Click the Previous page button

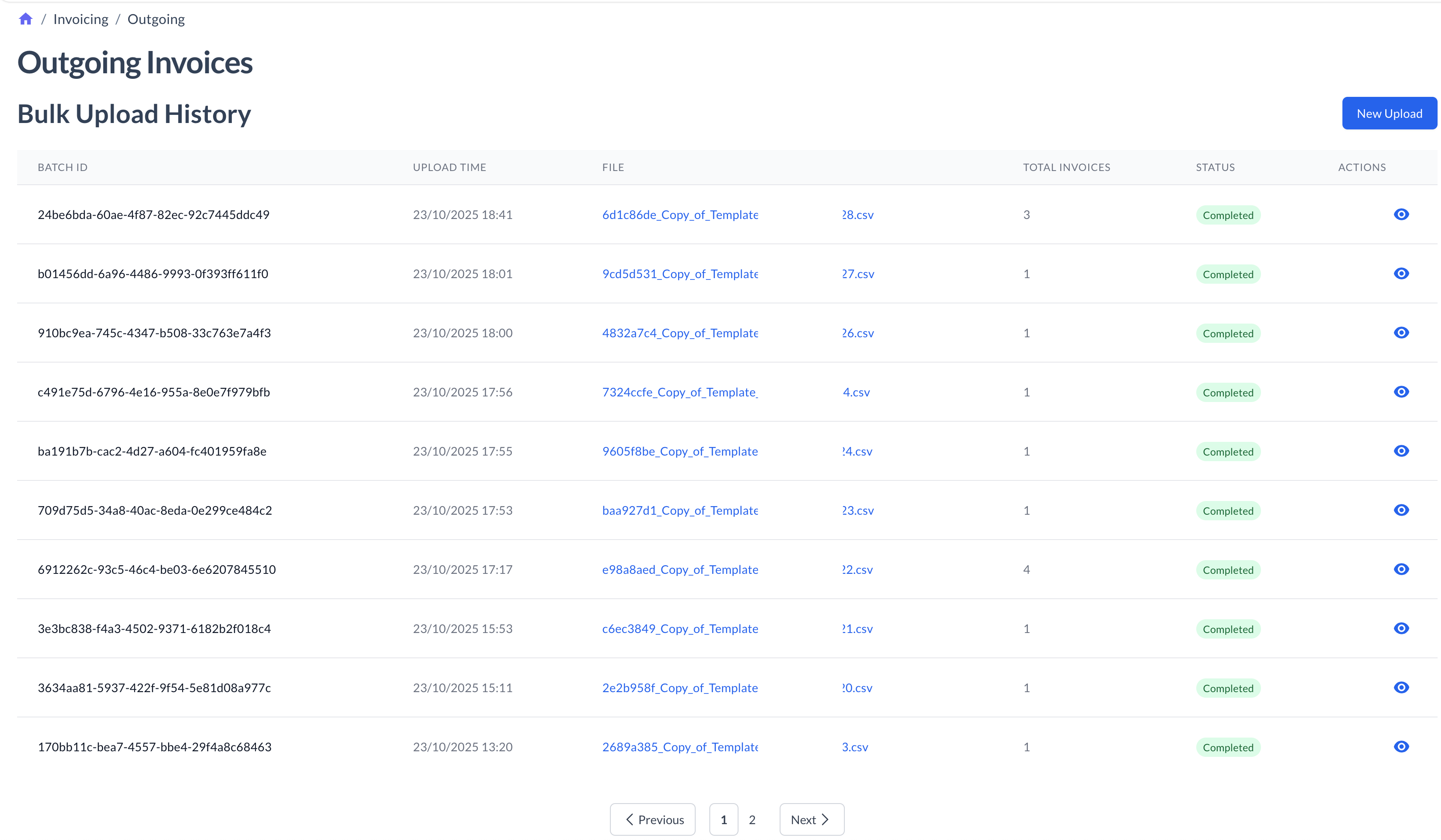[652, 819]
